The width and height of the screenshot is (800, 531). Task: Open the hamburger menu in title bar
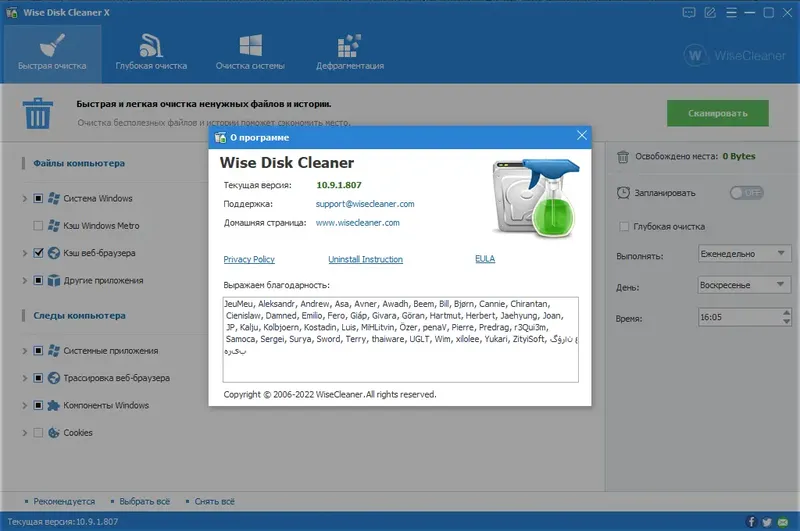[731, 13]
